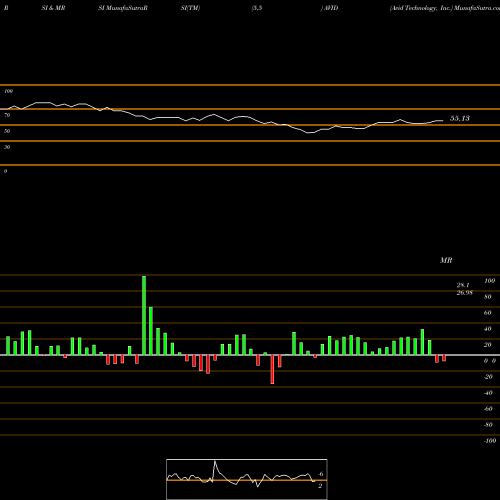Click the 'SI(TM)' header text

pos(190,8)
